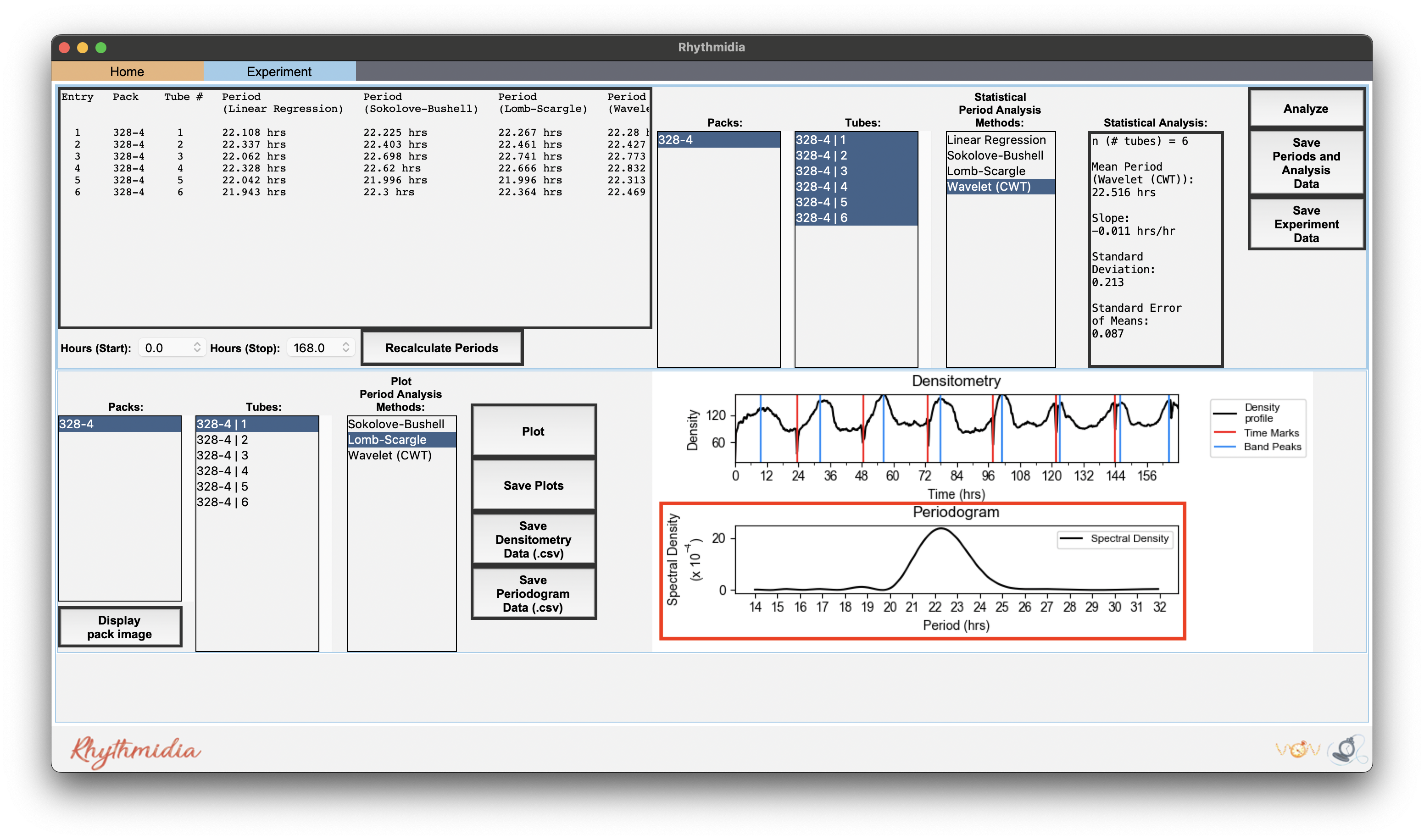Click Display pack image button
Screen dimensions: 1424x840
[x=119, y=627]
